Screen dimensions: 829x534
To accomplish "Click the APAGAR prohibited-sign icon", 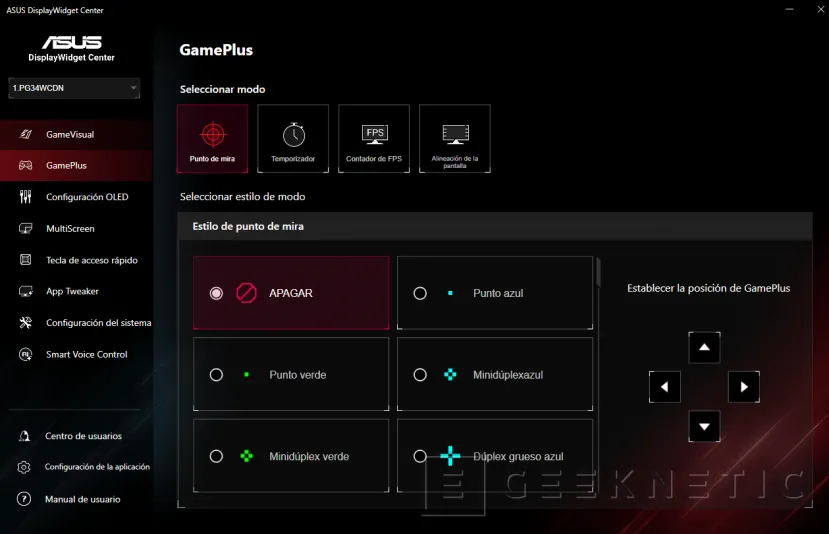I will (246, 293).
